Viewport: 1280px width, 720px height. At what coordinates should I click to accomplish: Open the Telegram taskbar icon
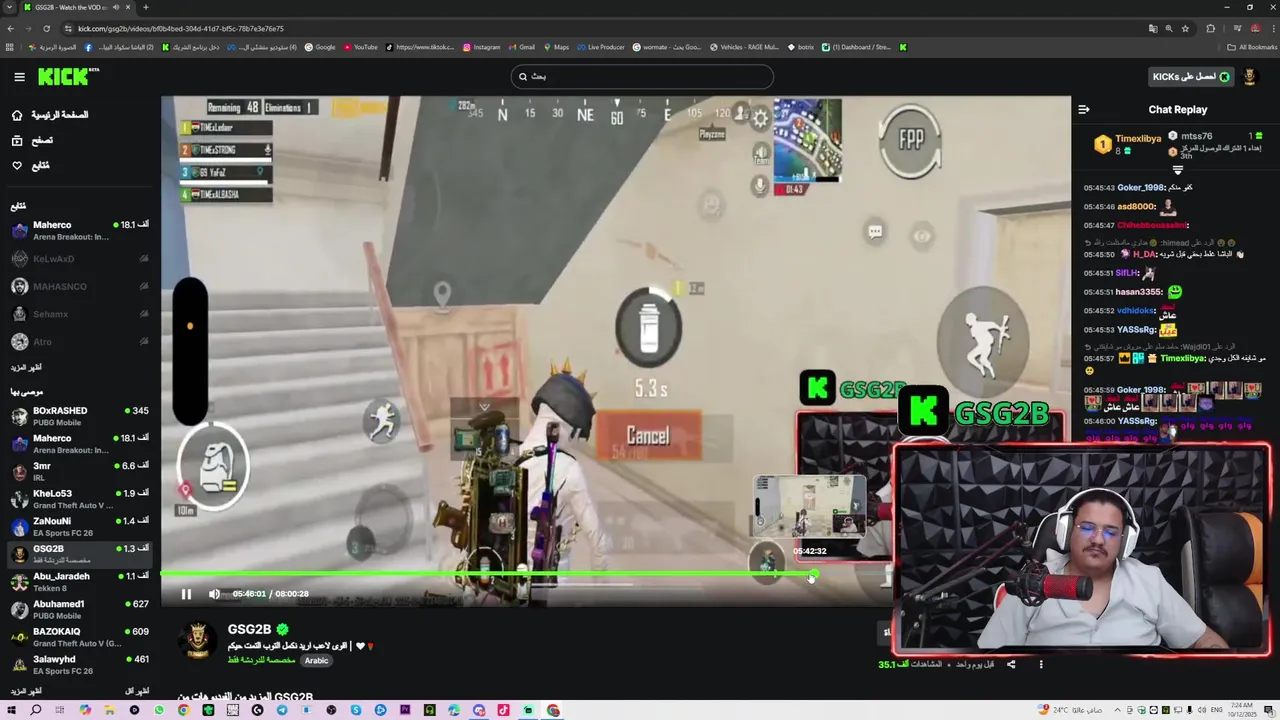[282, 710]
